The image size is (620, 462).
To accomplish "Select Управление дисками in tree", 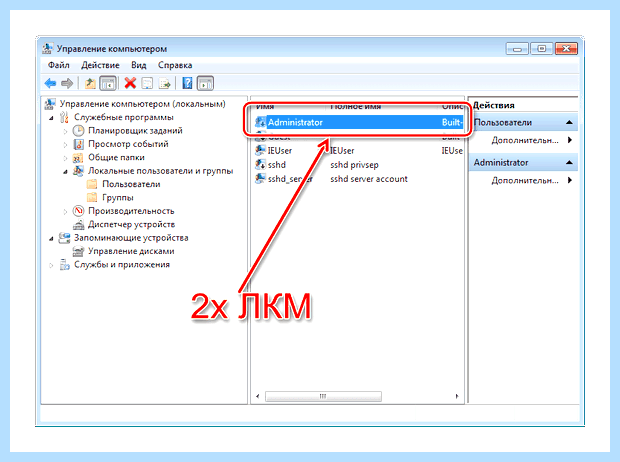I will (x=131, y=251).
